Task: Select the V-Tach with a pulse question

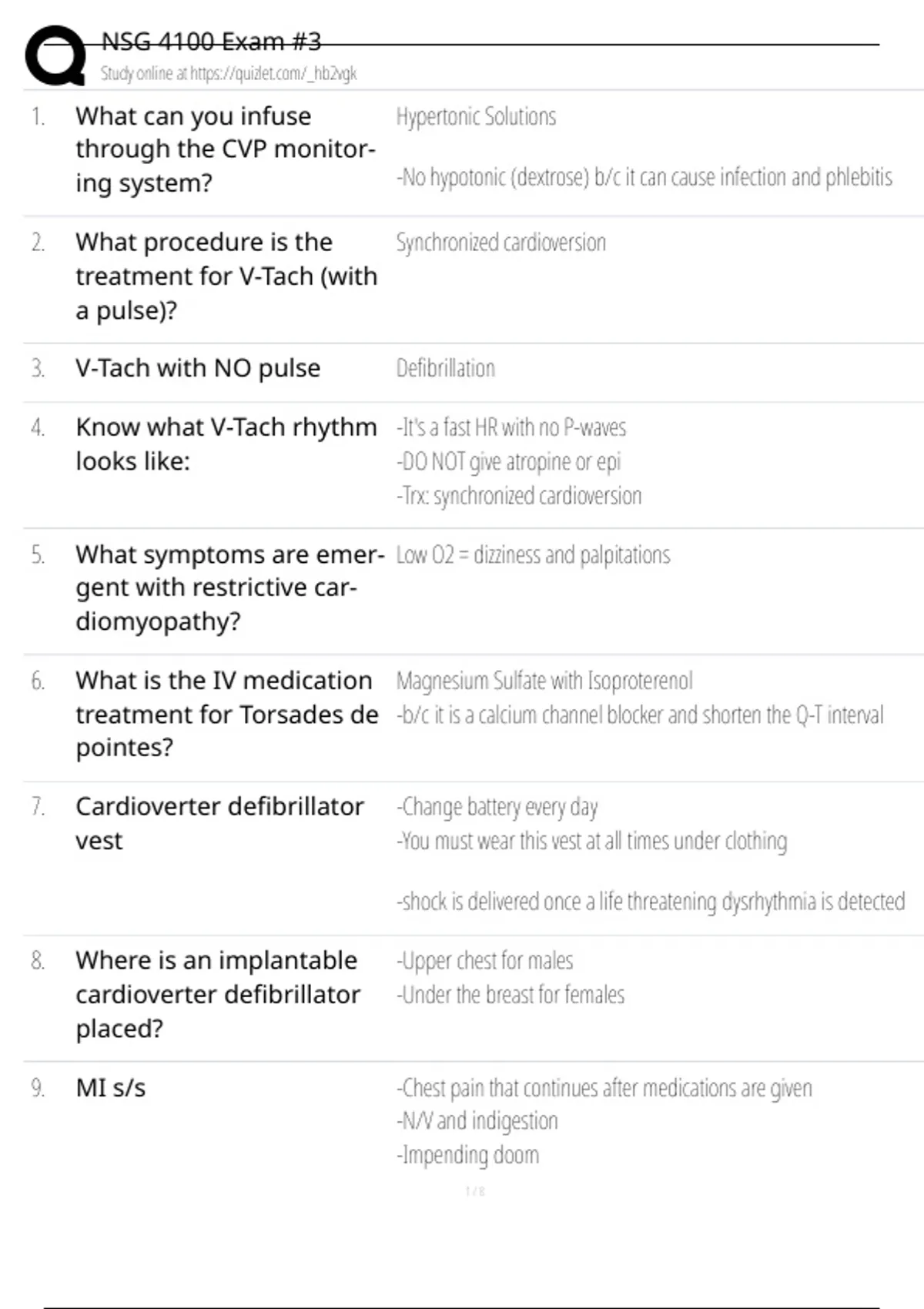Action: [x=226, y=276]
